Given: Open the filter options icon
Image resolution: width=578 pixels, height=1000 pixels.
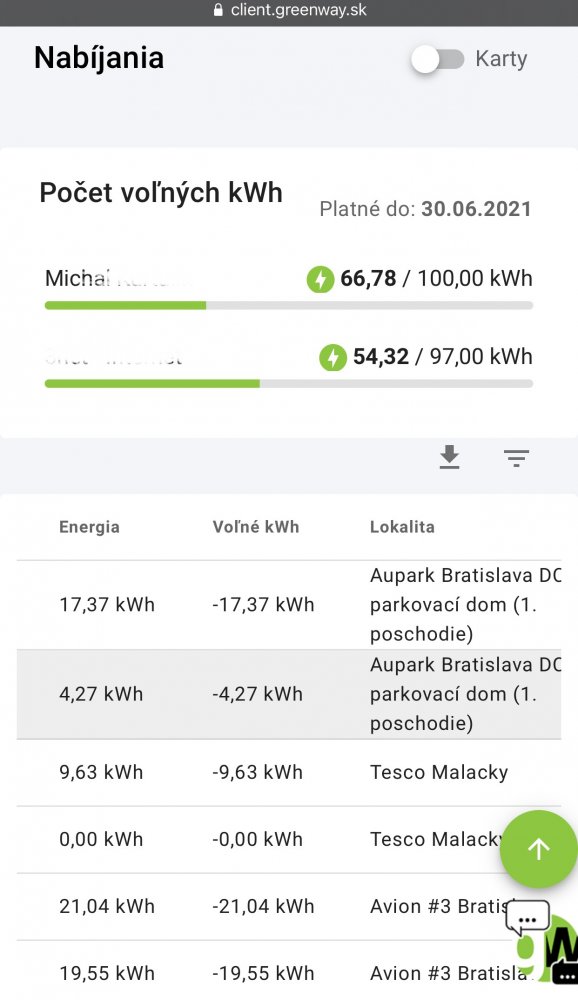Looking at the screenshot, I should 516,458.
